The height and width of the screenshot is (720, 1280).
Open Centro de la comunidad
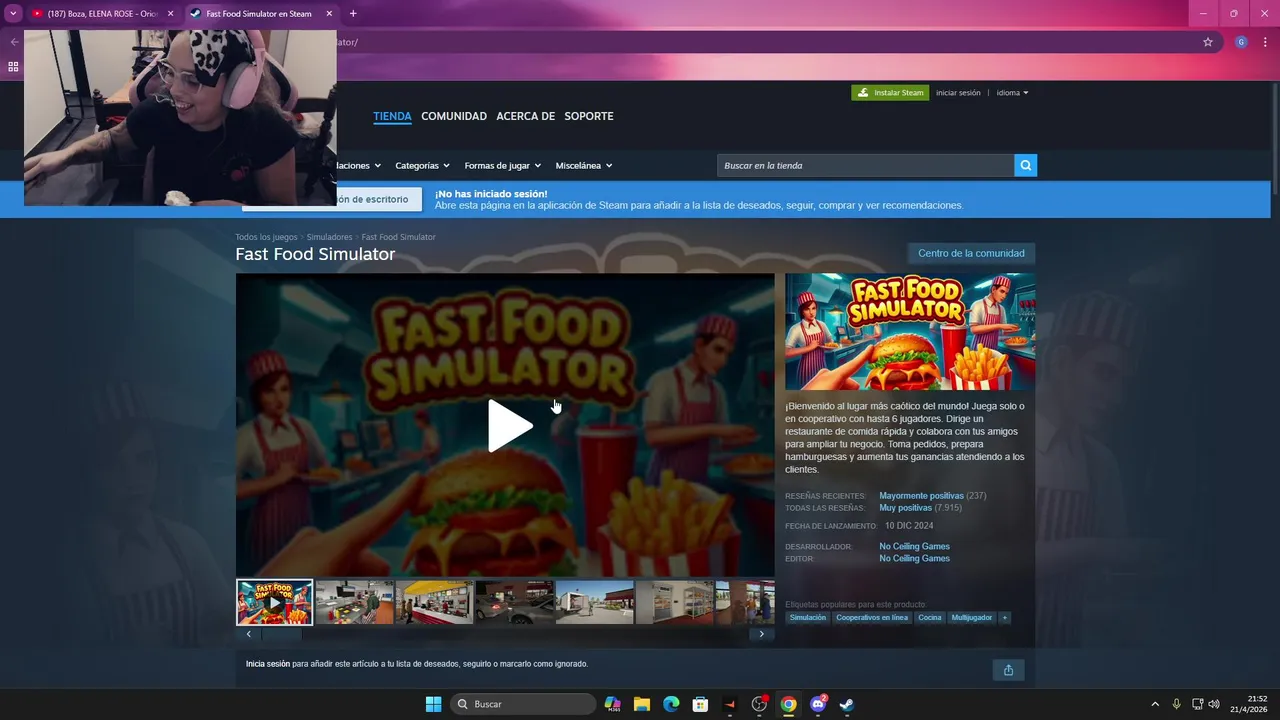[971, 253]
